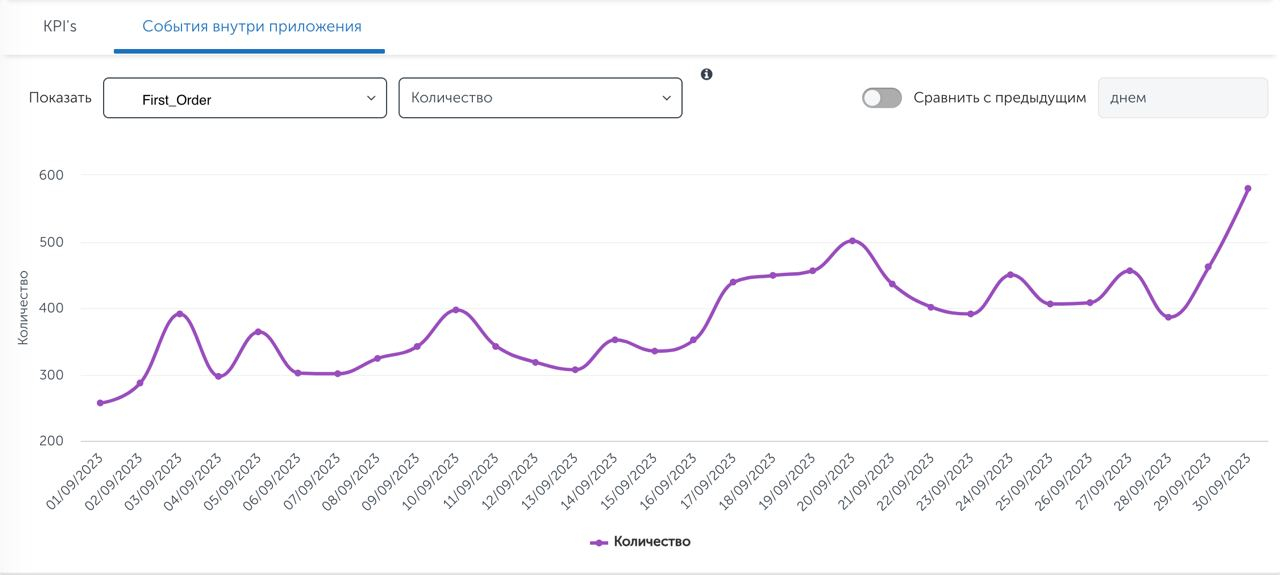Screen dimensions: 1280x575
Task: Click the data point for 10/09/2023
Action: (456, 310)
